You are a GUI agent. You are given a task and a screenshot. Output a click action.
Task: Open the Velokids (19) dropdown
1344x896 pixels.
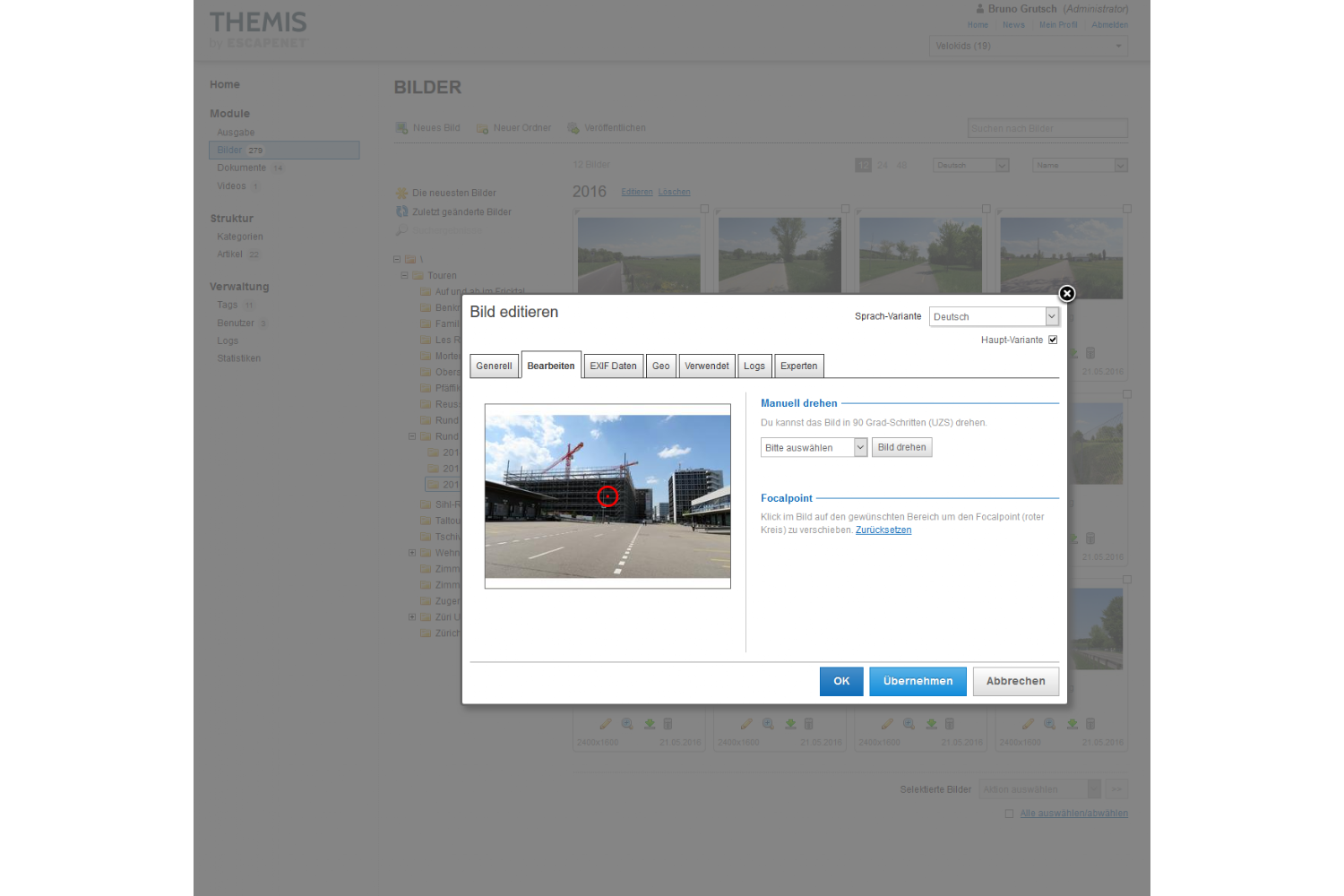pos(1028,46)
